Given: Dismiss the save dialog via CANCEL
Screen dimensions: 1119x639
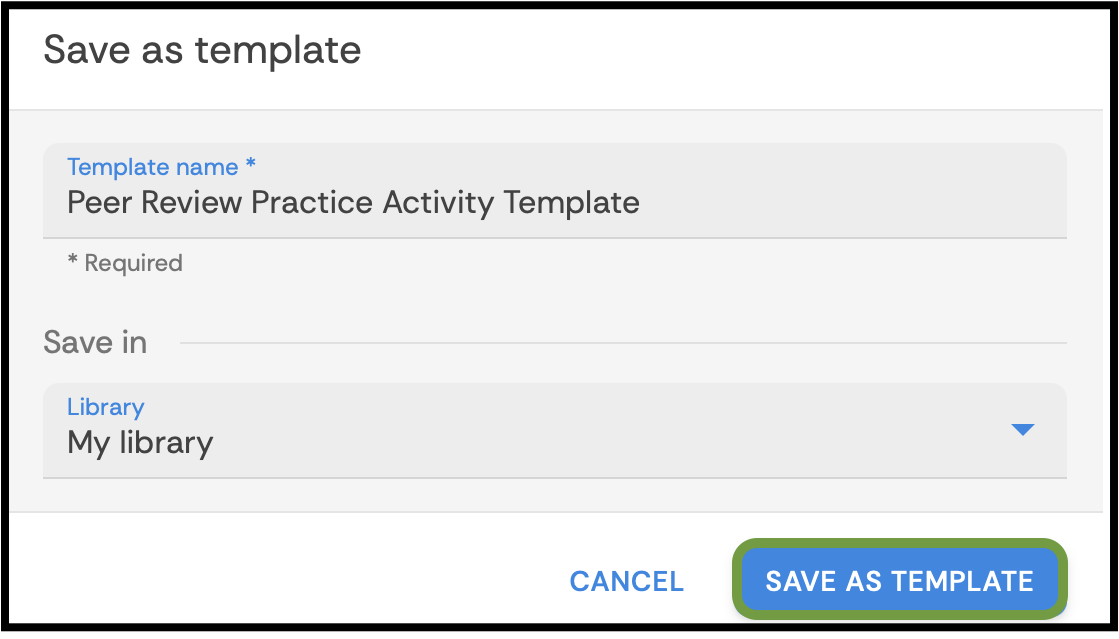Looking at the screenshot, I should point(626,581).
